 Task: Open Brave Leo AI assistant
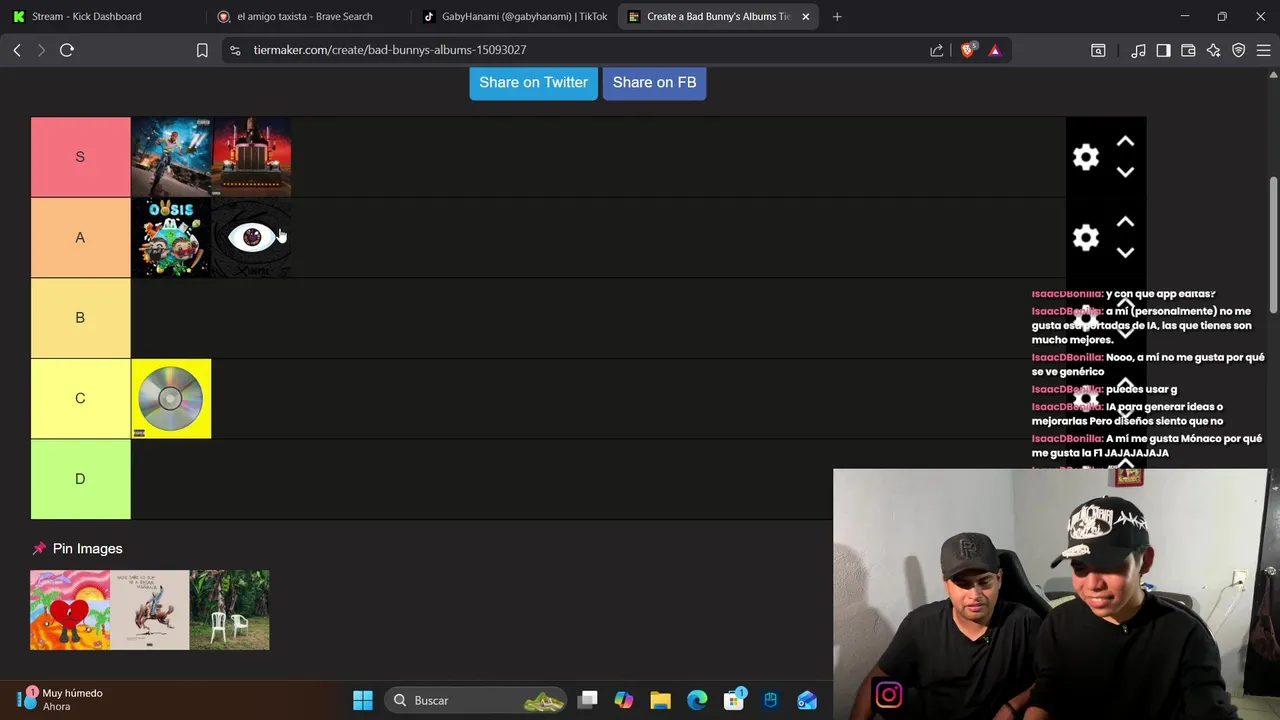pyautogui.click(x=1213, y=50)
